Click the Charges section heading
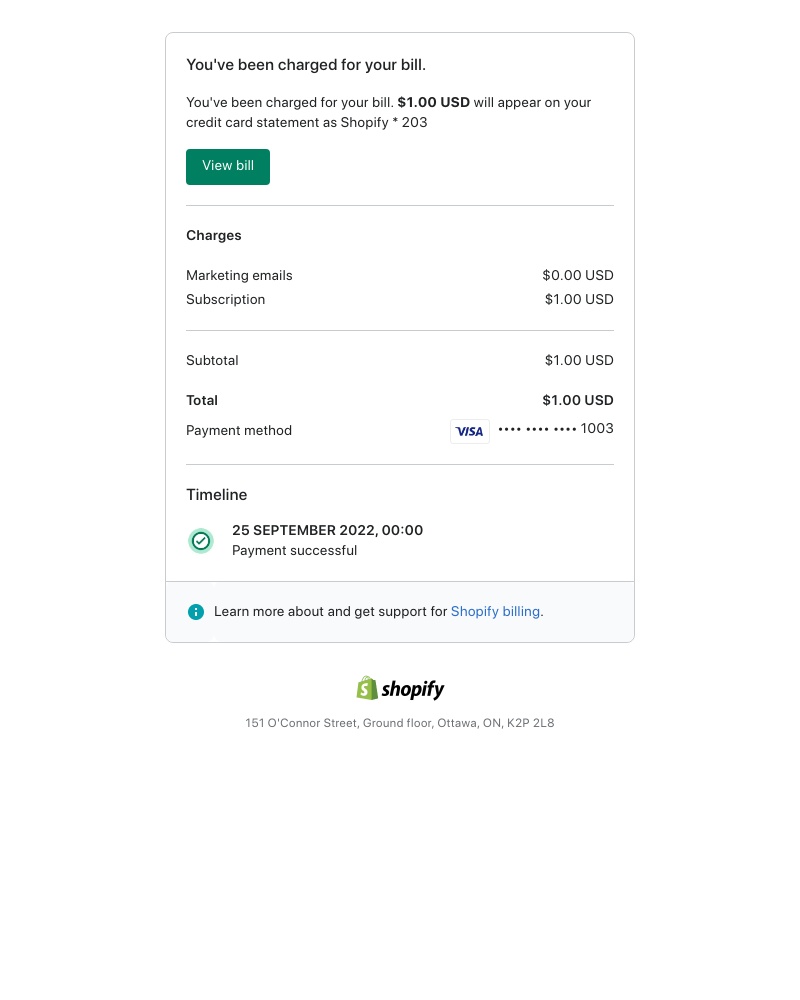 (214, 235)
